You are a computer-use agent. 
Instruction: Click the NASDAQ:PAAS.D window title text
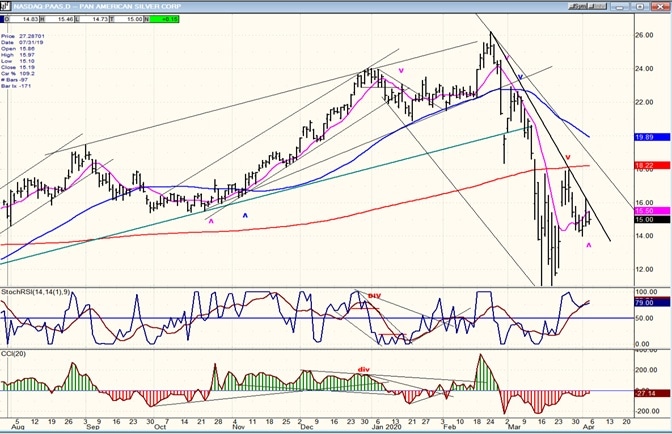[97, 6]
